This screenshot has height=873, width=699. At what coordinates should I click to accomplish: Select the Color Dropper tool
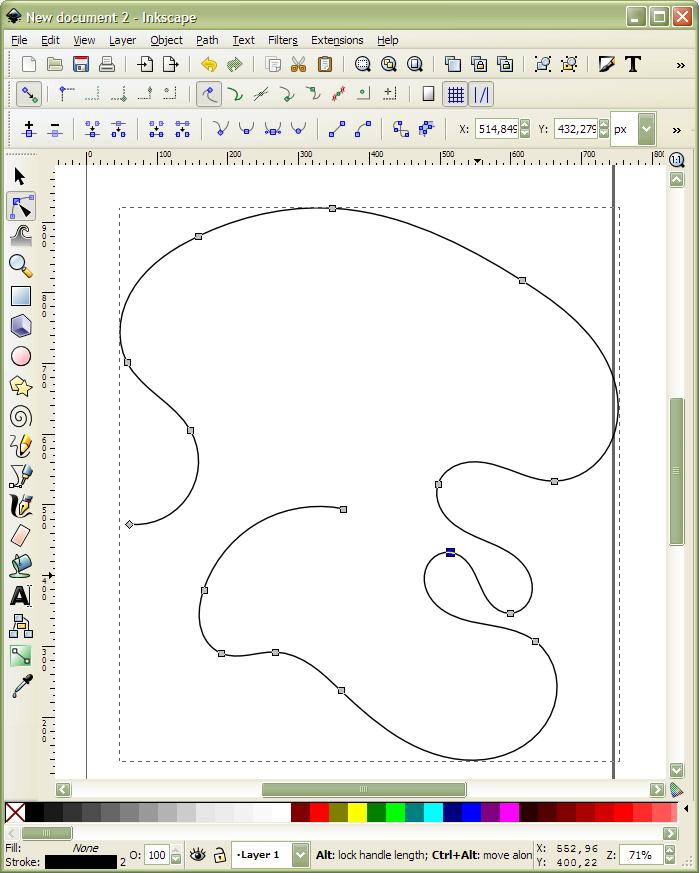coord(20,686)
